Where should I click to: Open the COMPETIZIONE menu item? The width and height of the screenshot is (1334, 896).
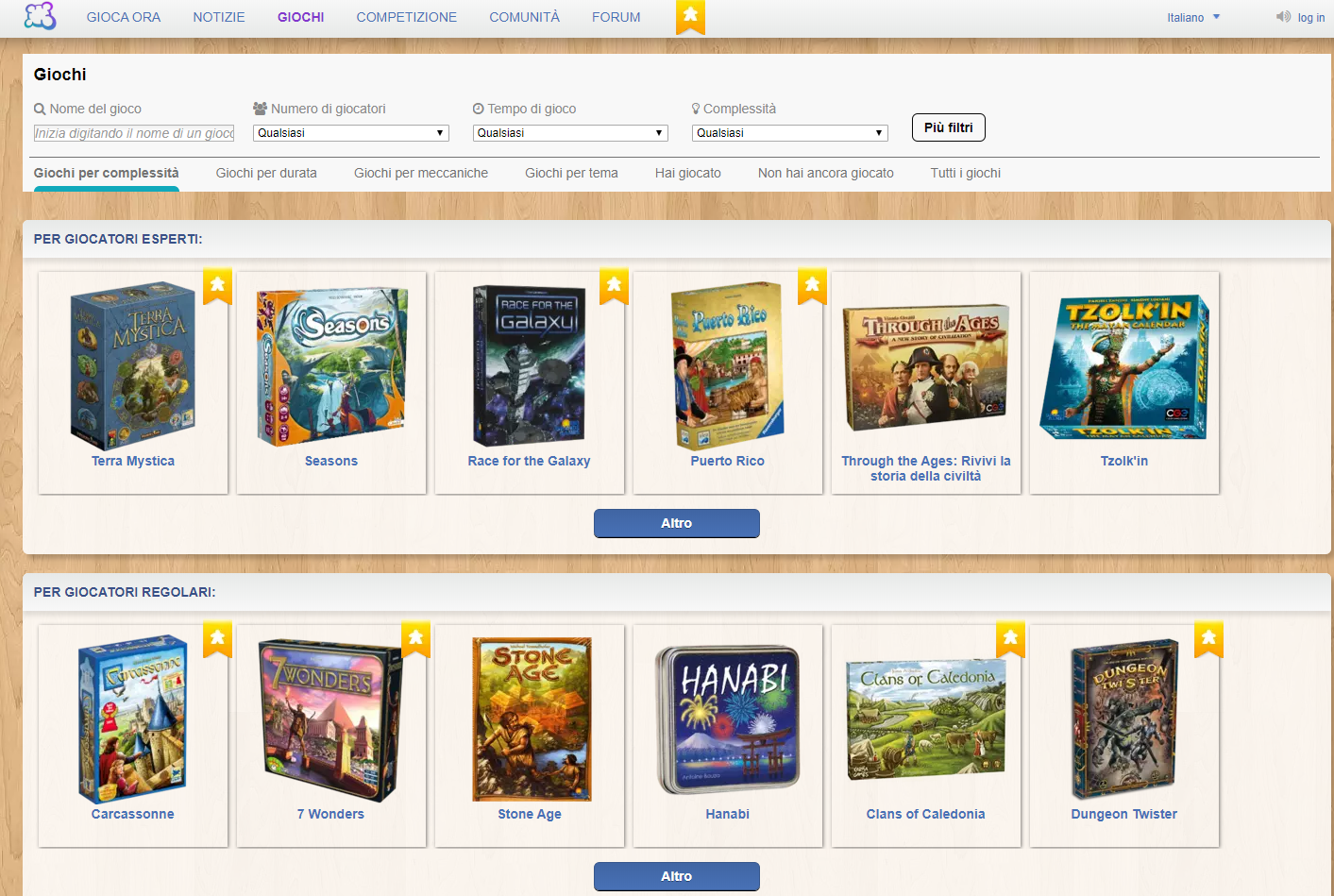(x=406, y=17)
